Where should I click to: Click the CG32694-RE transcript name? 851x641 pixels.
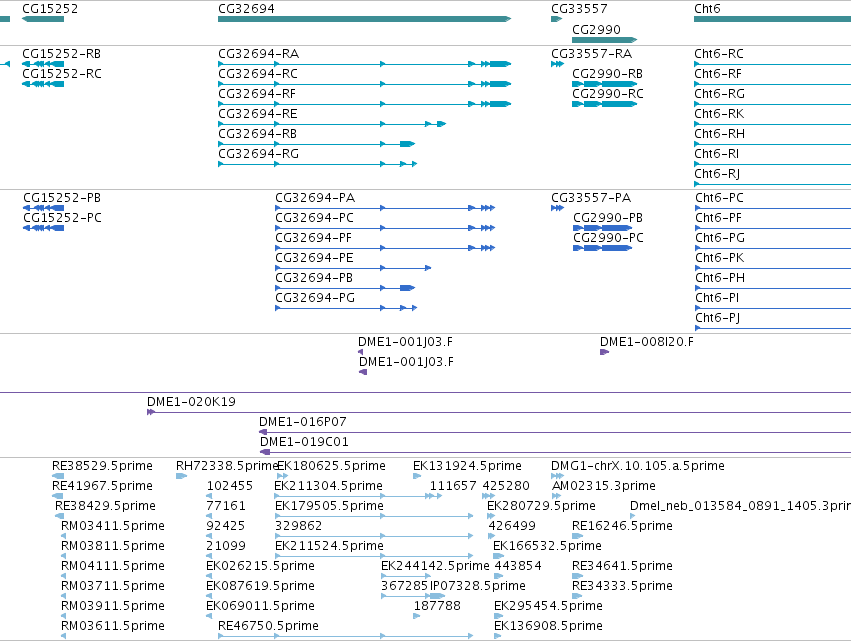(x=258, y=114)
